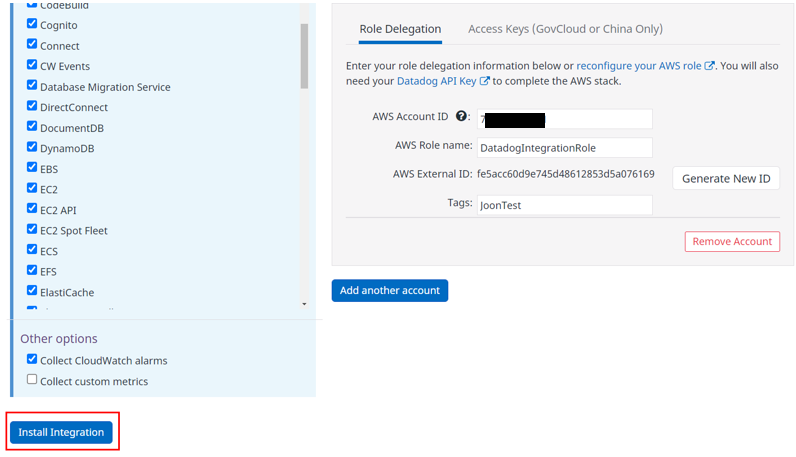Click the Remove Account button
The width and height of the screenshot is (796, 457).
click(732, 242)
